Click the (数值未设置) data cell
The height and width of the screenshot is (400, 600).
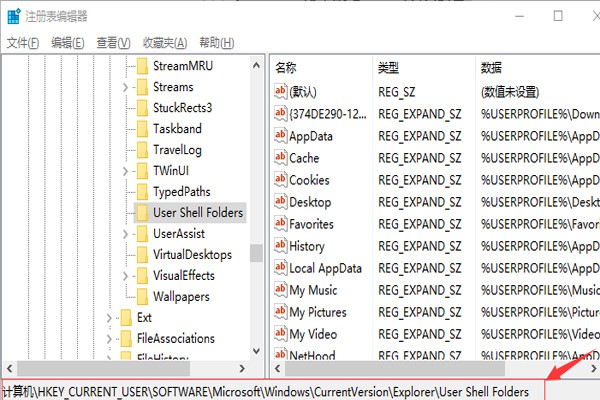tap(510, 92)
